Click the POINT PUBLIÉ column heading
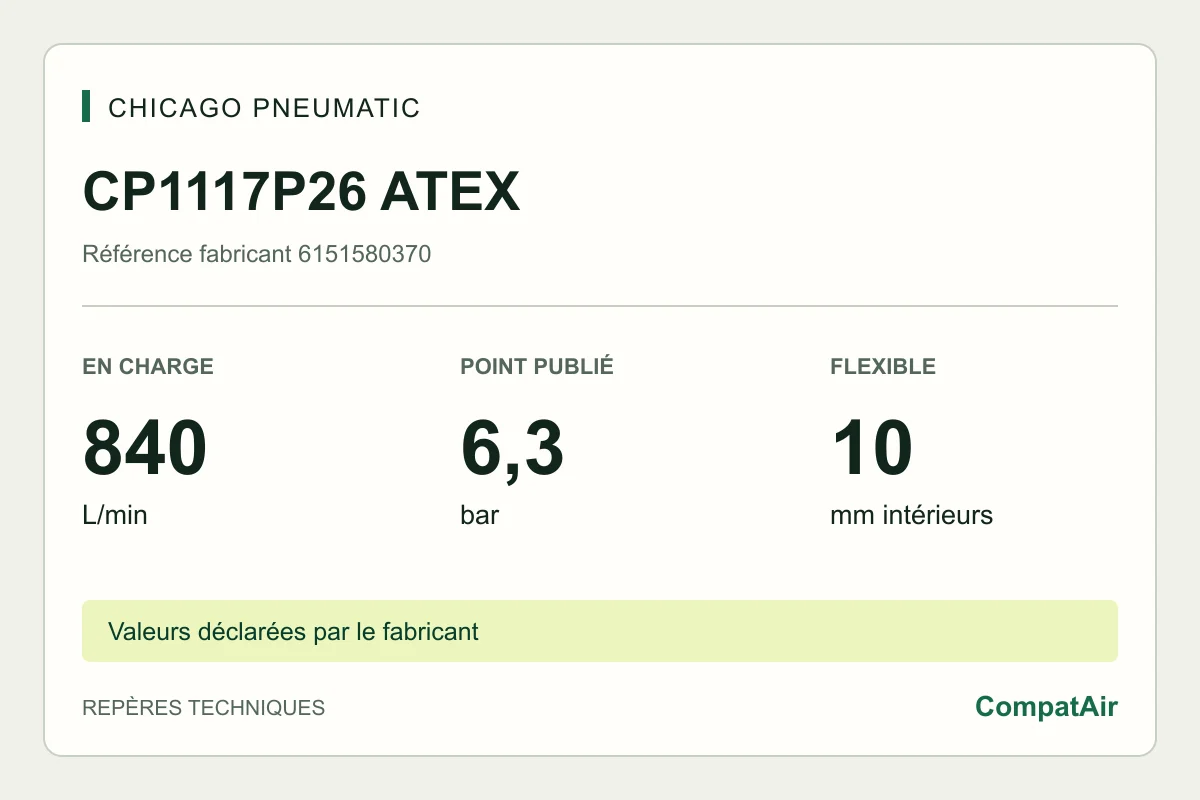This screenshot has width=1200, height=800. pos(537,366)
